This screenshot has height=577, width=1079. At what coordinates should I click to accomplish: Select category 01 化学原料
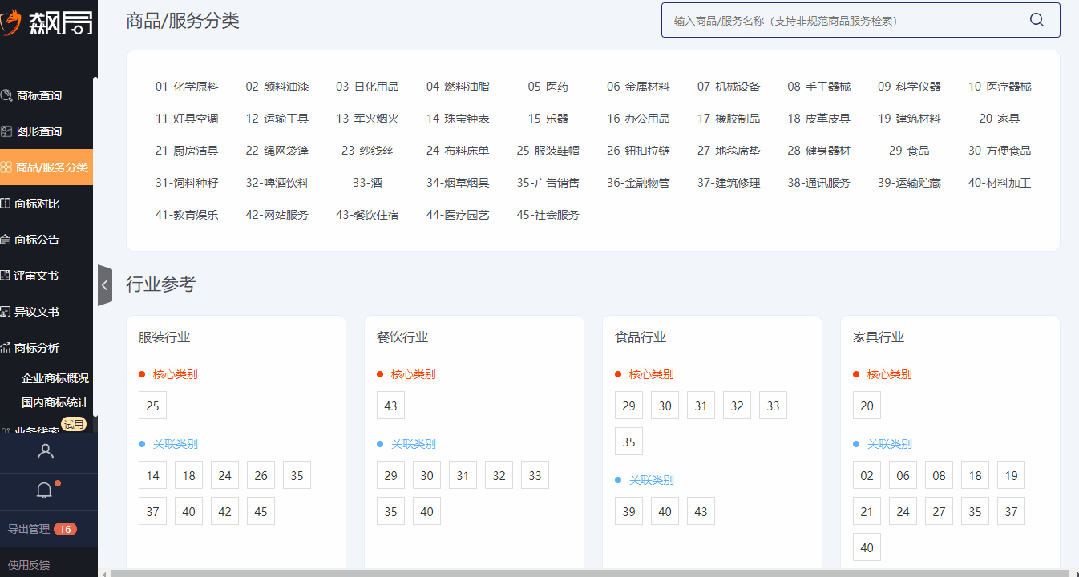pyautogui.click(x=186, y=87)
